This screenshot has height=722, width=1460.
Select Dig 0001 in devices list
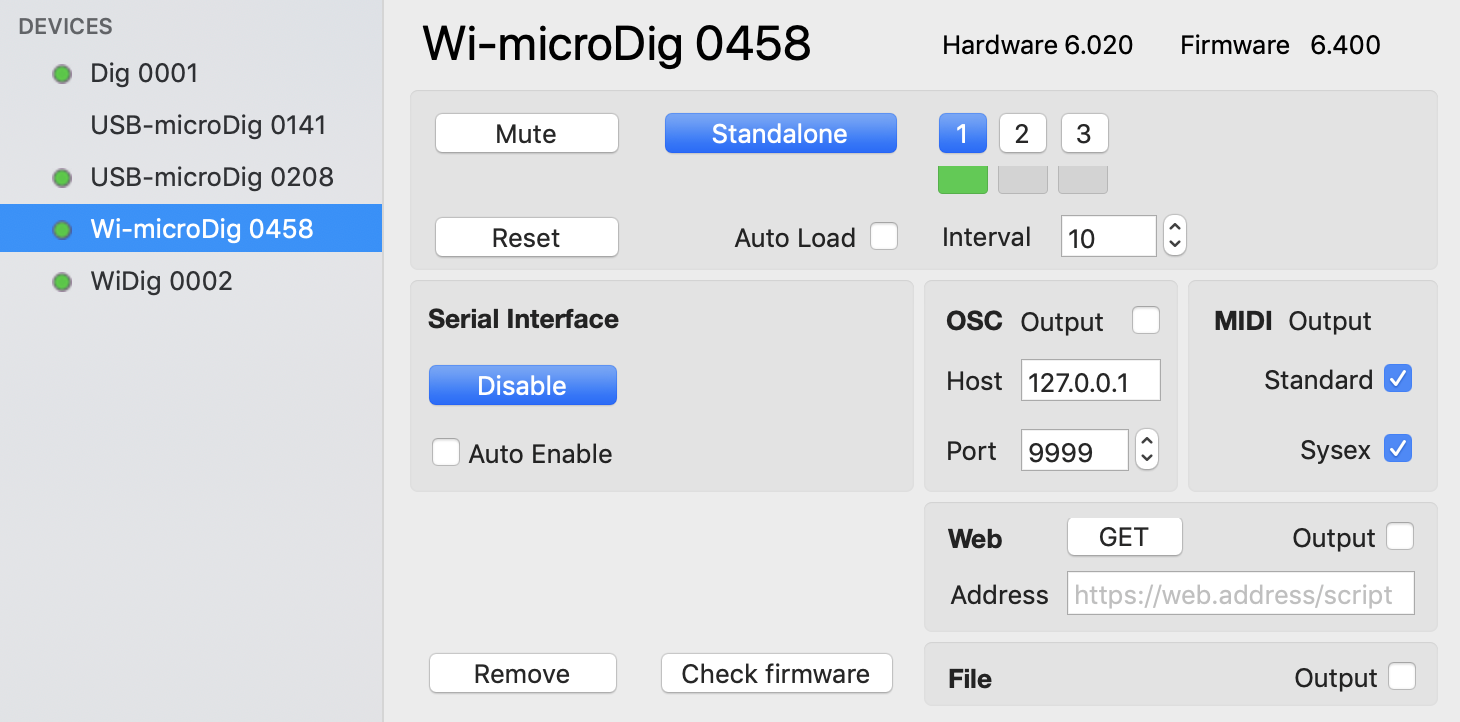click(x=191, y=73)
